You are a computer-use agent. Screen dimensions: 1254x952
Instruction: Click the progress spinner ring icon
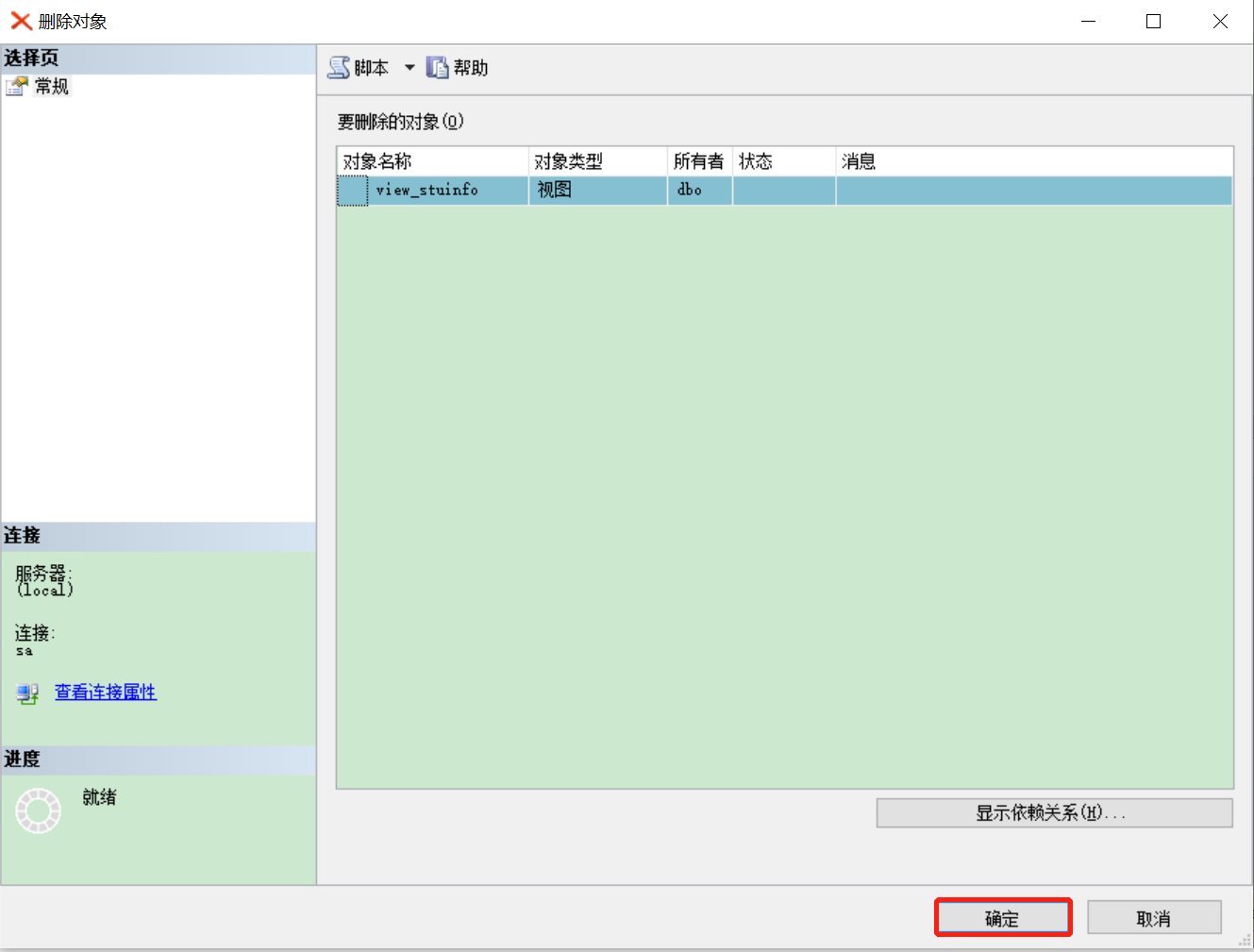(x=39, y=810)
